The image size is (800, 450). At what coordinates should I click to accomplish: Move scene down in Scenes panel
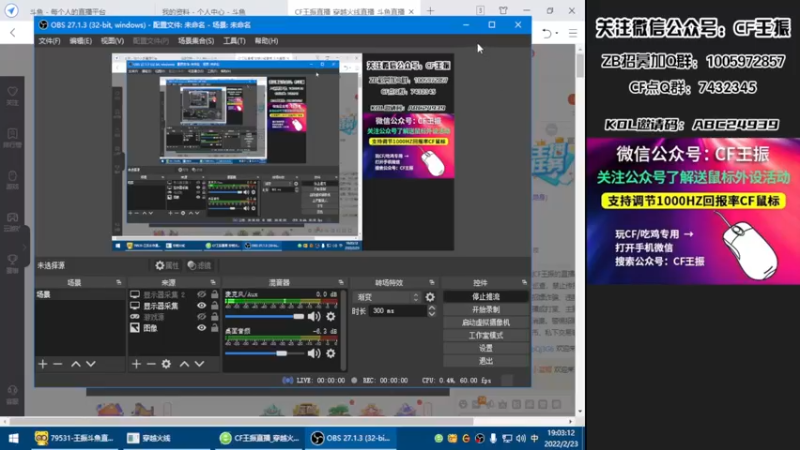pos(91,364)
